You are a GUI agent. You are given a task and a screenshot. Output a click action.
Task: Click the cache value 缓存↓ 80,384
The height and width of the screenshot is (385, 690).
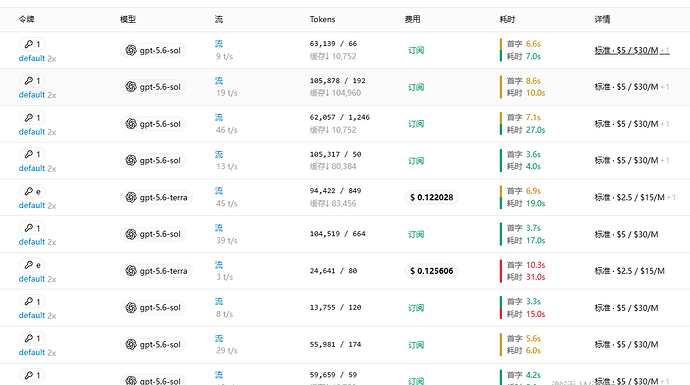(x=333, y=166)
